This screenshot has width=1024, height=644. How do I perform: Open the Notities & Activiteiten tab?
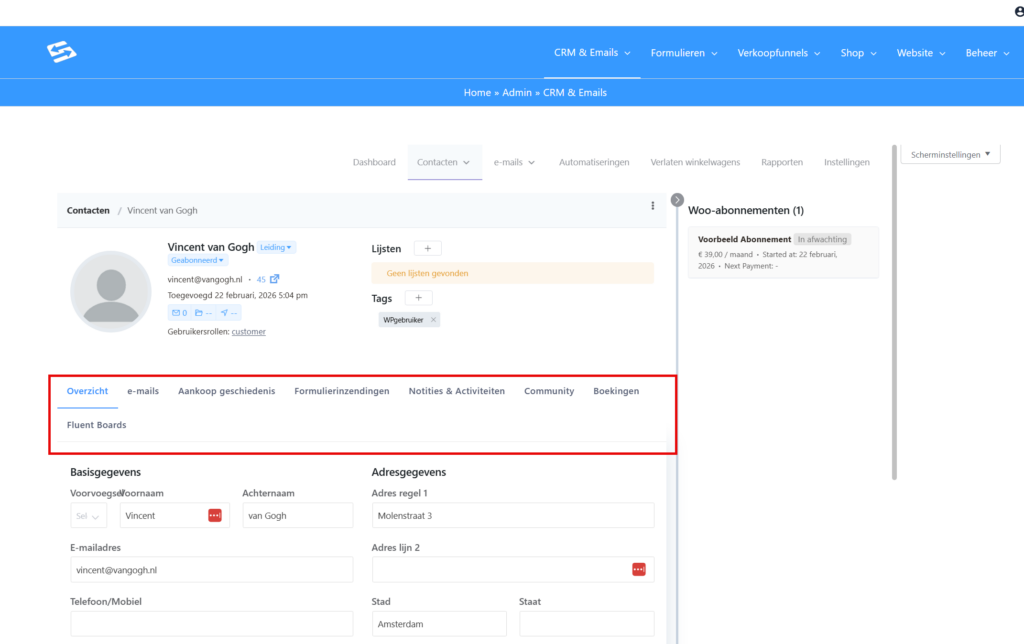point(456,391)
